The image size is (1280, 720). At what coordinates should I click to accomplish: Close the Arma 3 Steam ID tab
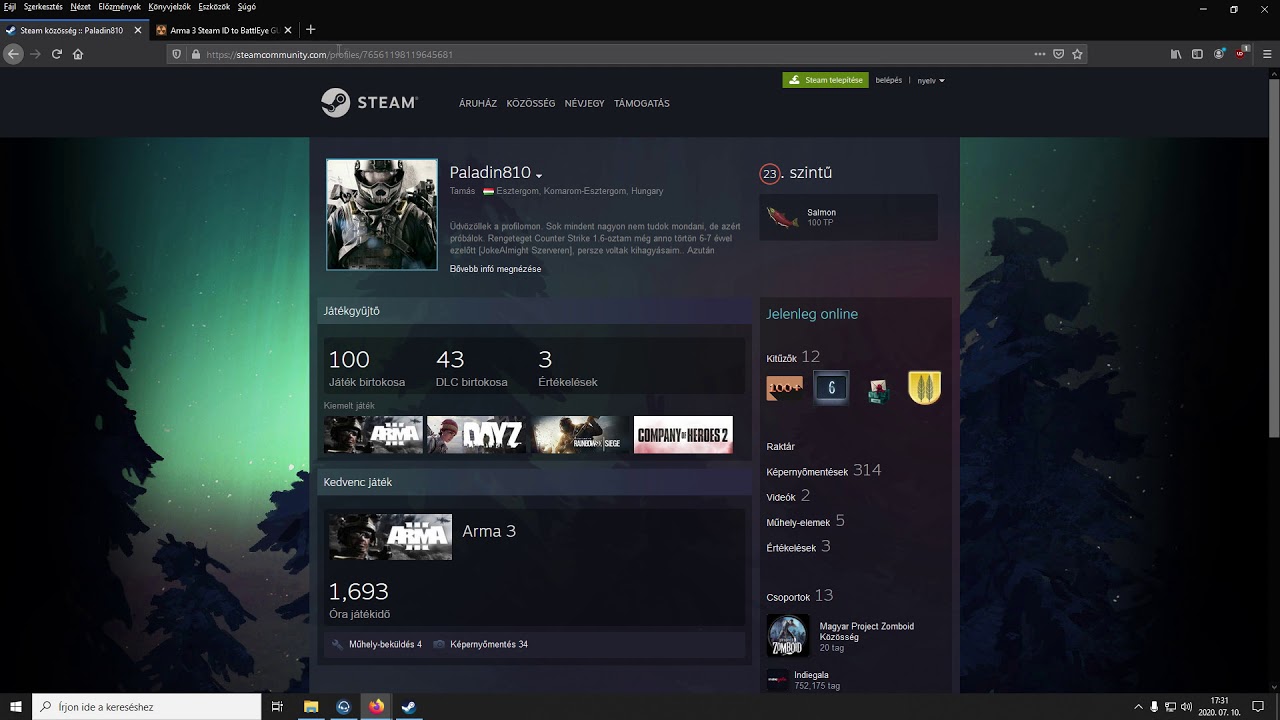(x=288, y=30)
